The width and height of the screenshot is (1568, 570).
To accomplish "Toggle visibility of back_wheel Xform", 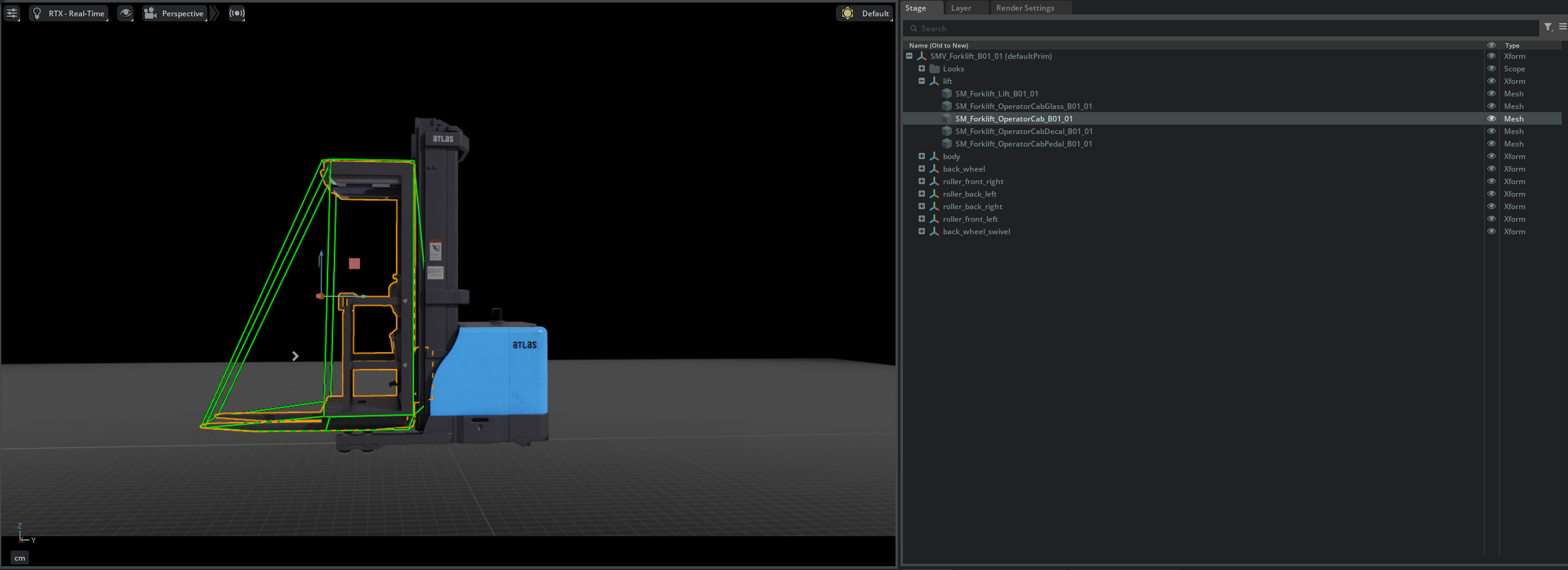I will (1492, 168).
